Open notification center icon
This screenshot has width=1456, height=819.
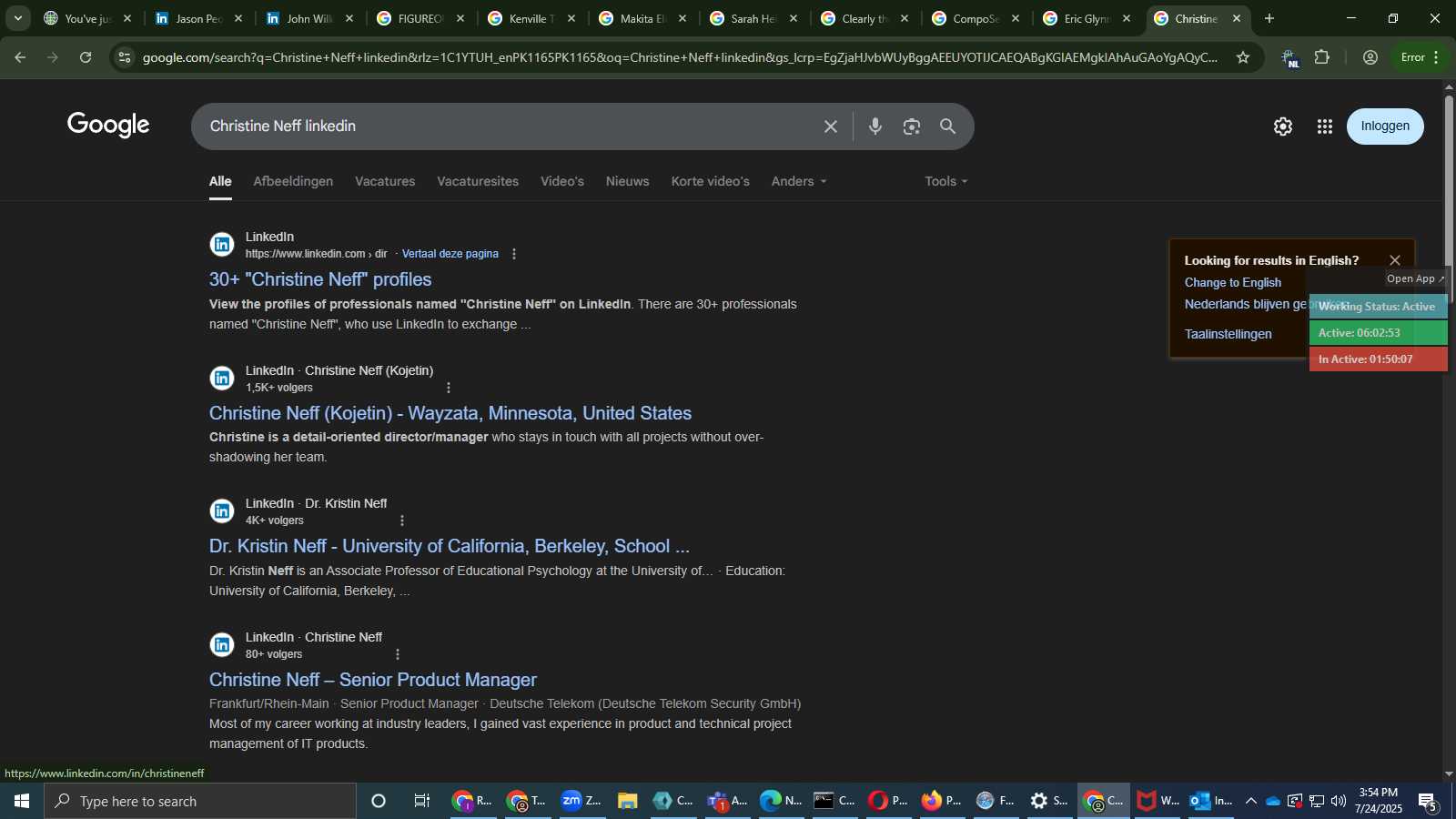(x=1428, y=802)
